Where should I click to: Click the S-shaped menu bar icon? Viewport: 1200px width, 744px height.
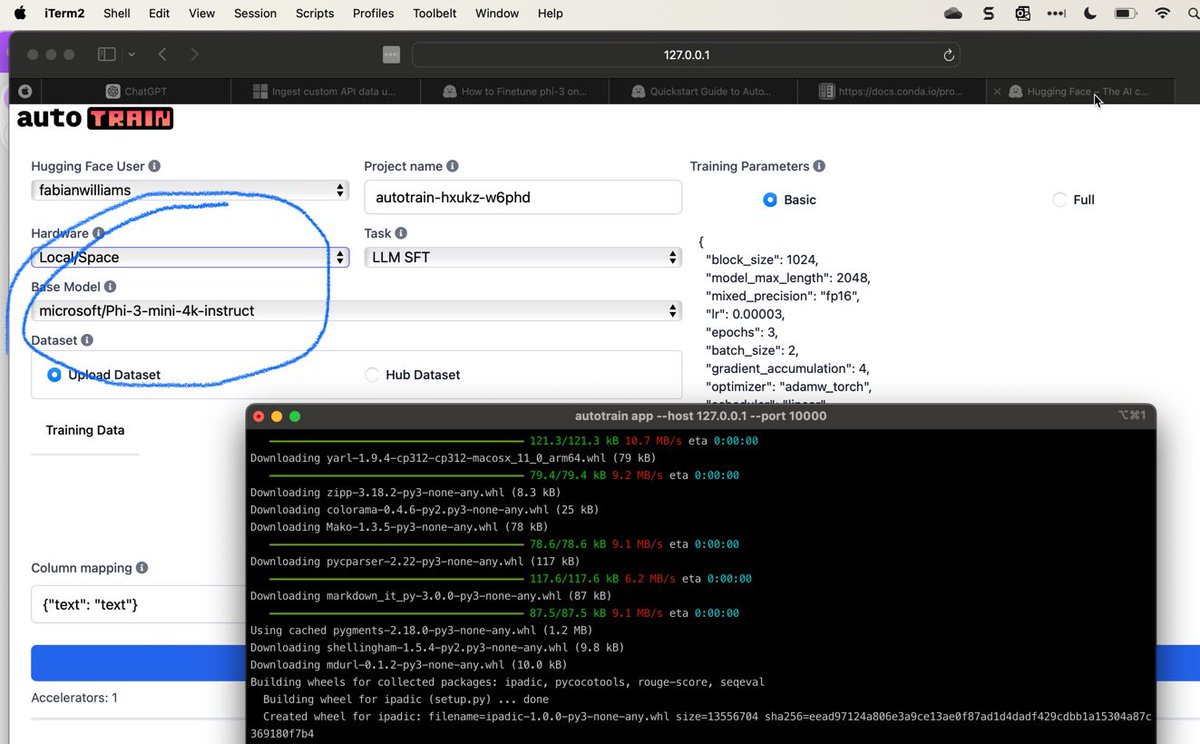(x=988, y=13)
